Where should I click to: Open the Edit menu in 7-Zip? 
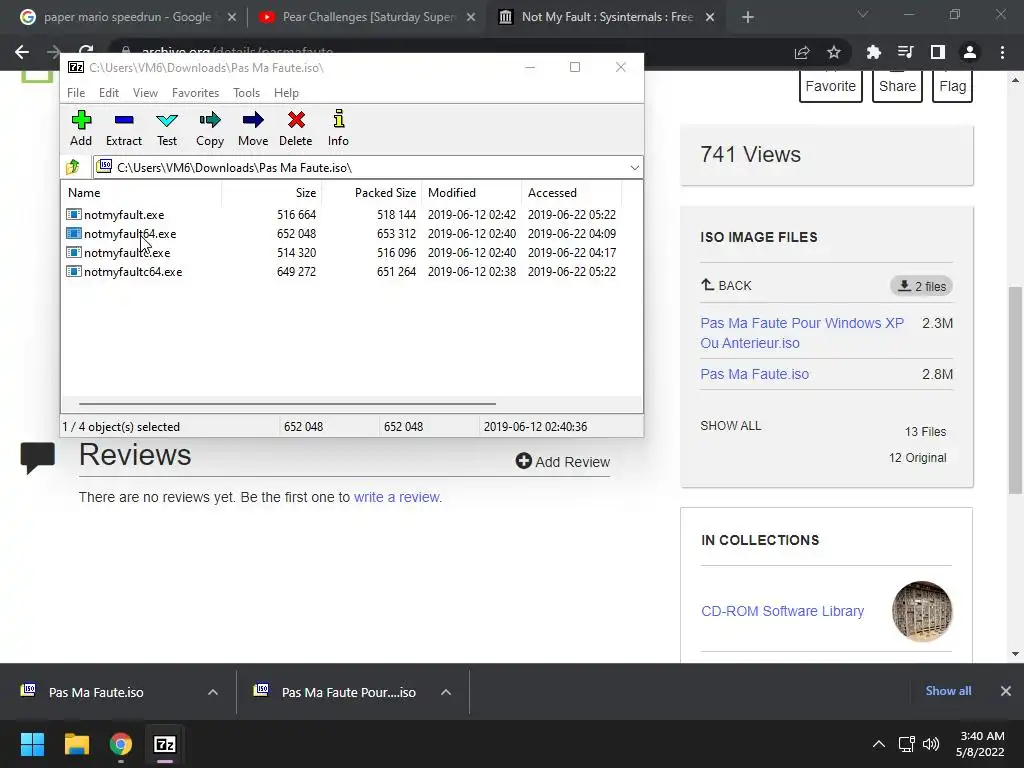pos(109,93)
